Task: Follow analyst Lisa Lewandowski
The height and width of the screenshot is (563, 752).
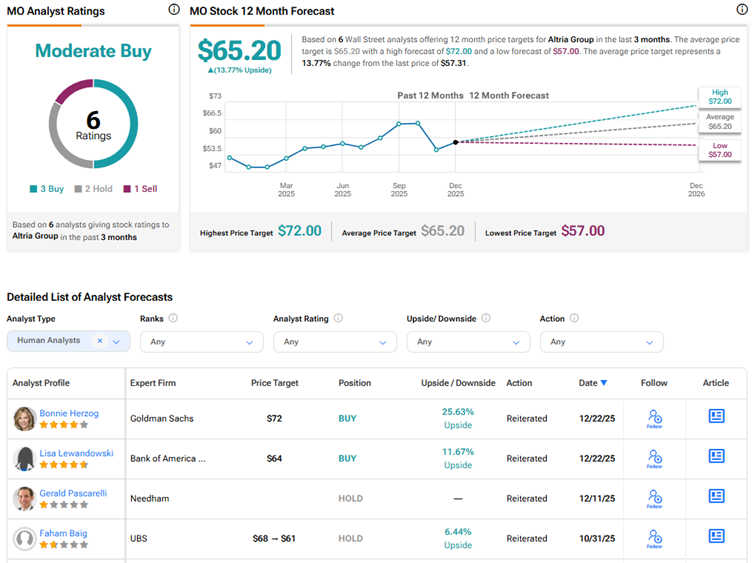Action: [654, 458]
